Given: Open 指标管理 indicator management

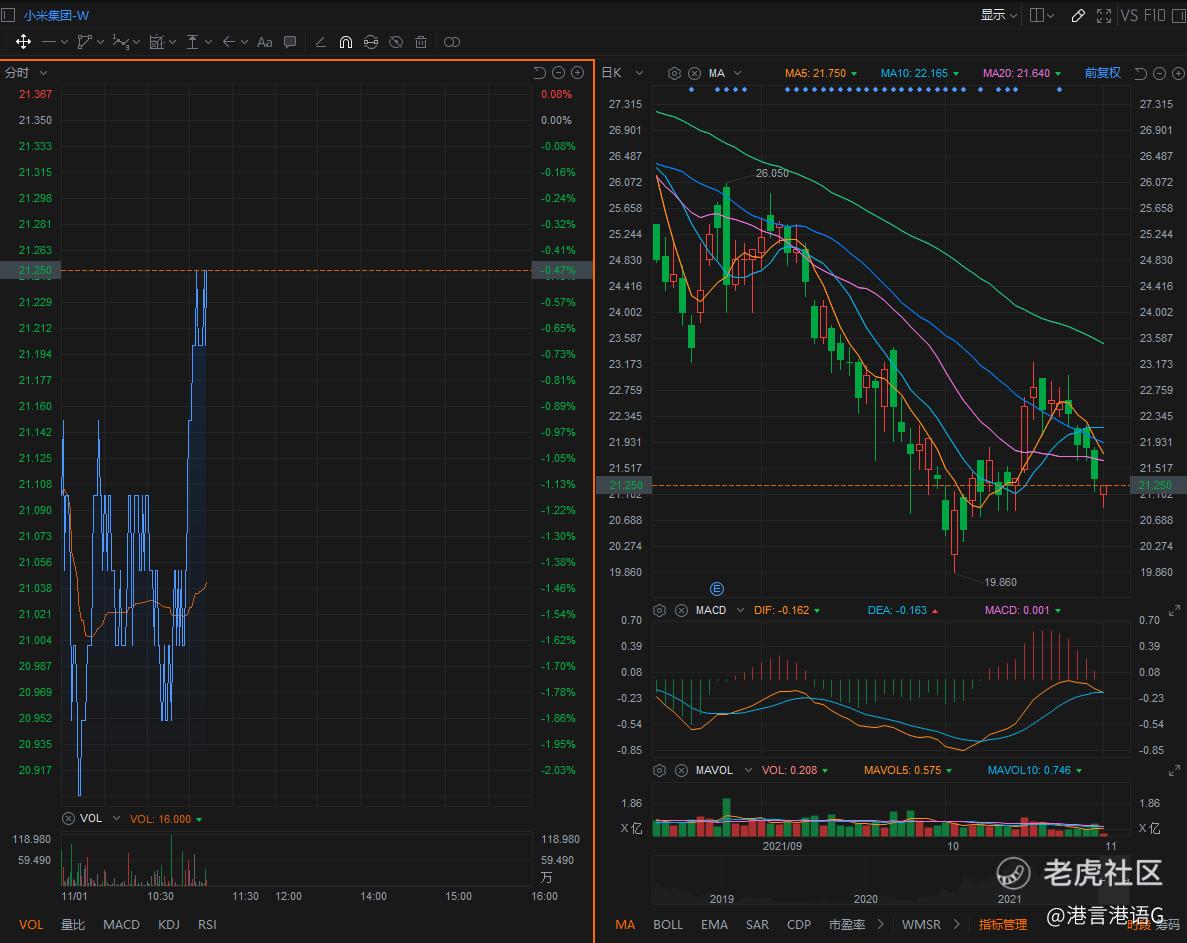Looking at the screenshot, I should (x=1002, y=924).
